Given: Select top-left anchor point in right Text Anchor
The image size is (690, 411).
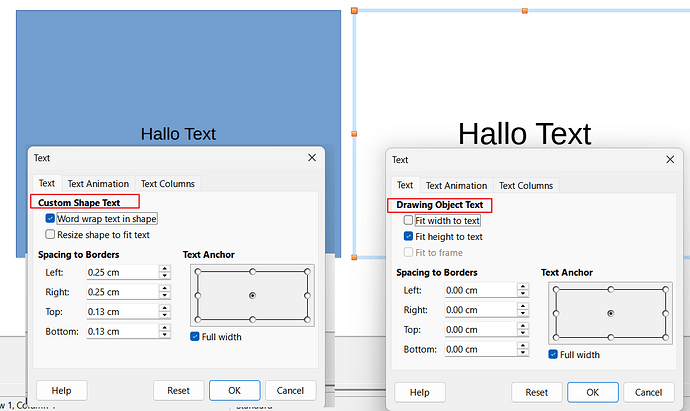Looking at the screenshot, I should tap(555, 290).
